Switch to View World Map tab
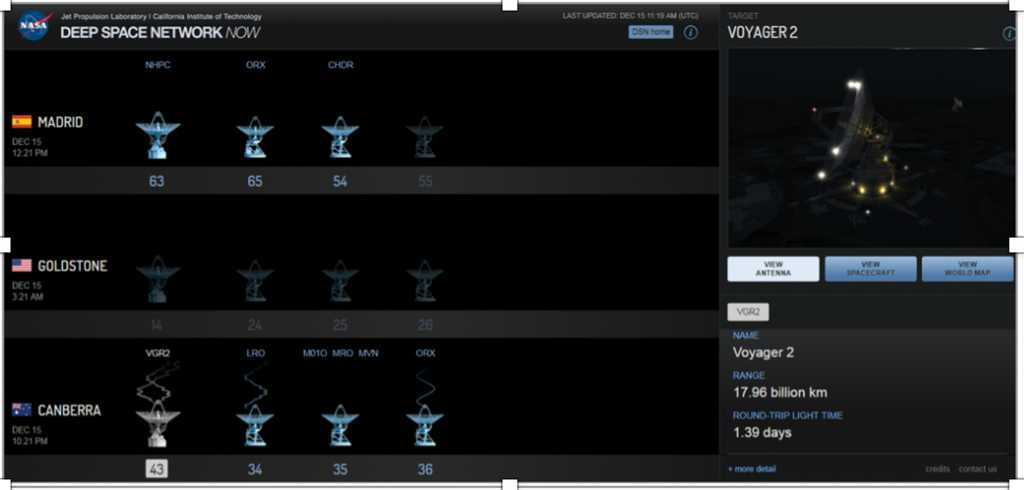The width and height of the screenshot is (1024, 490). pos(967,269)
